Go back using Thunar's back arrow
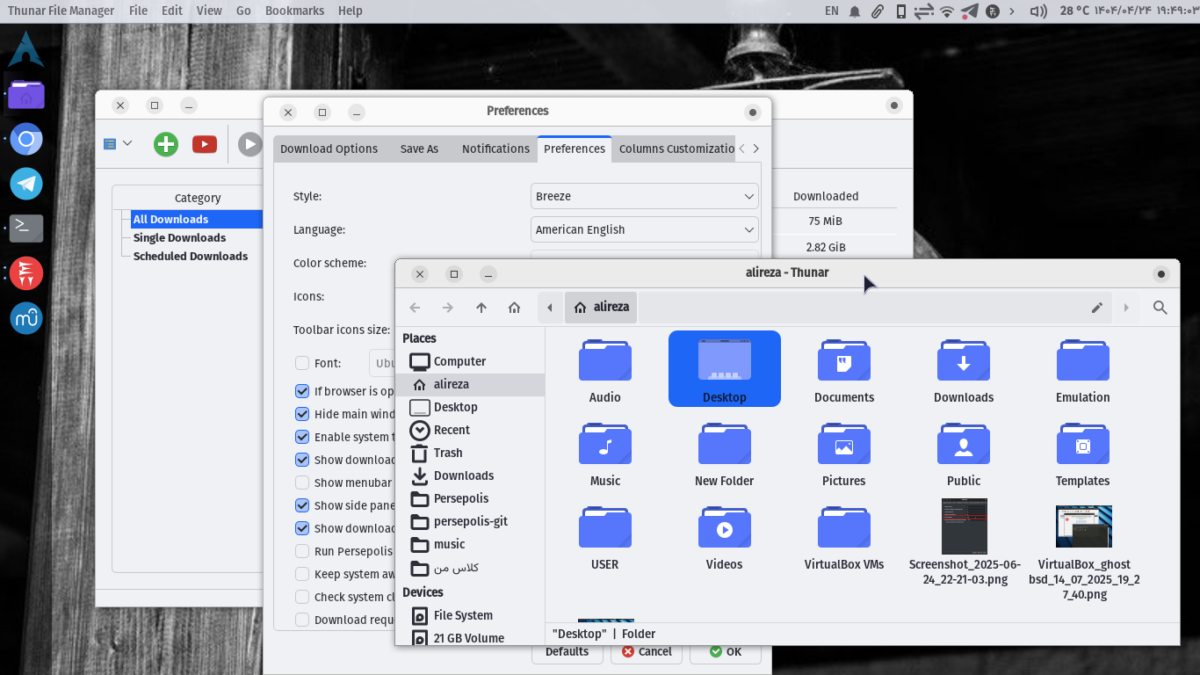Viewport: 1200px width, 675px height. point(415,308)
